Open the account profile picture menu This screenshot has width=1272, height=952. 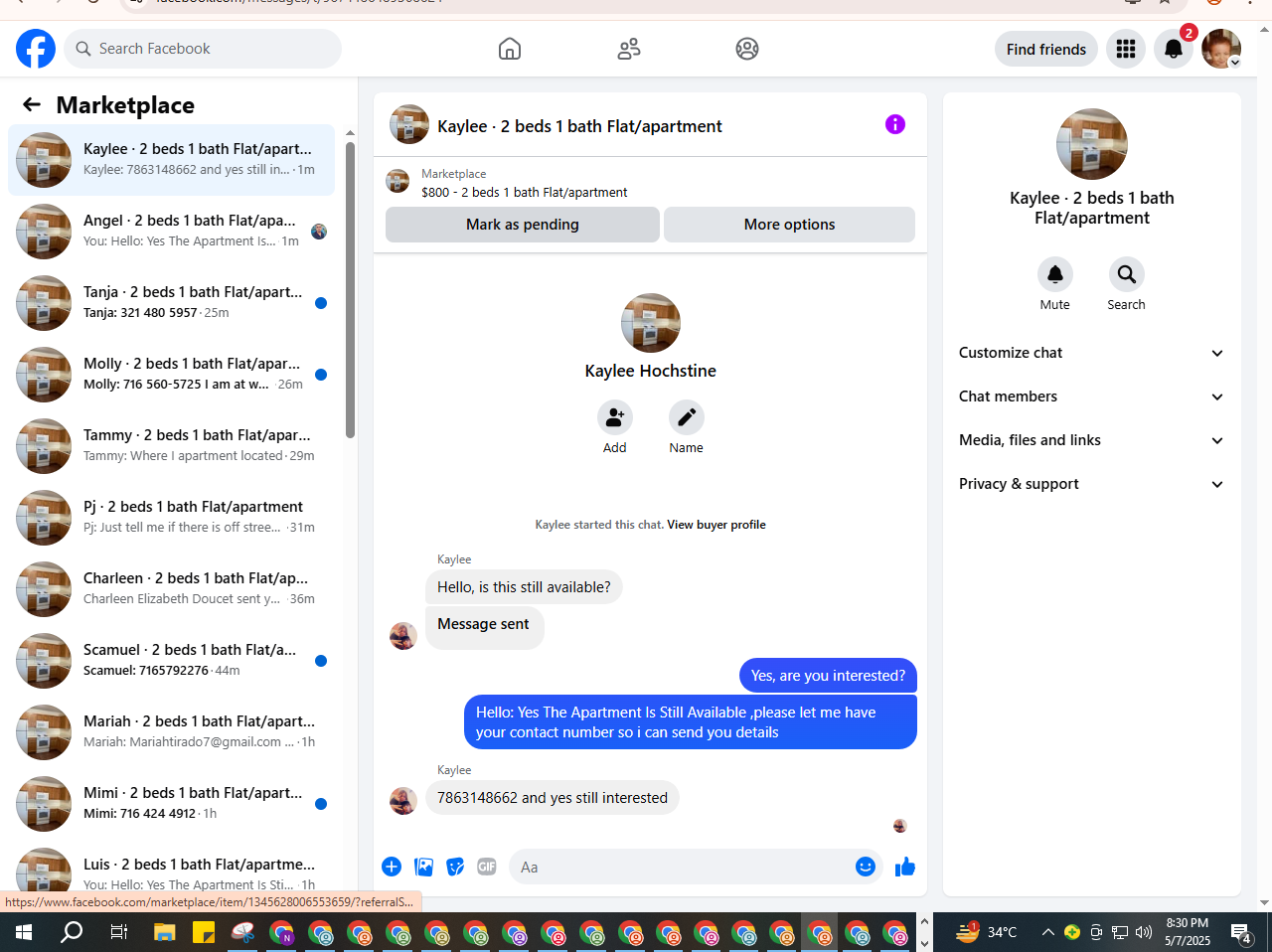pyautogui.click(x=1221, y=49)
